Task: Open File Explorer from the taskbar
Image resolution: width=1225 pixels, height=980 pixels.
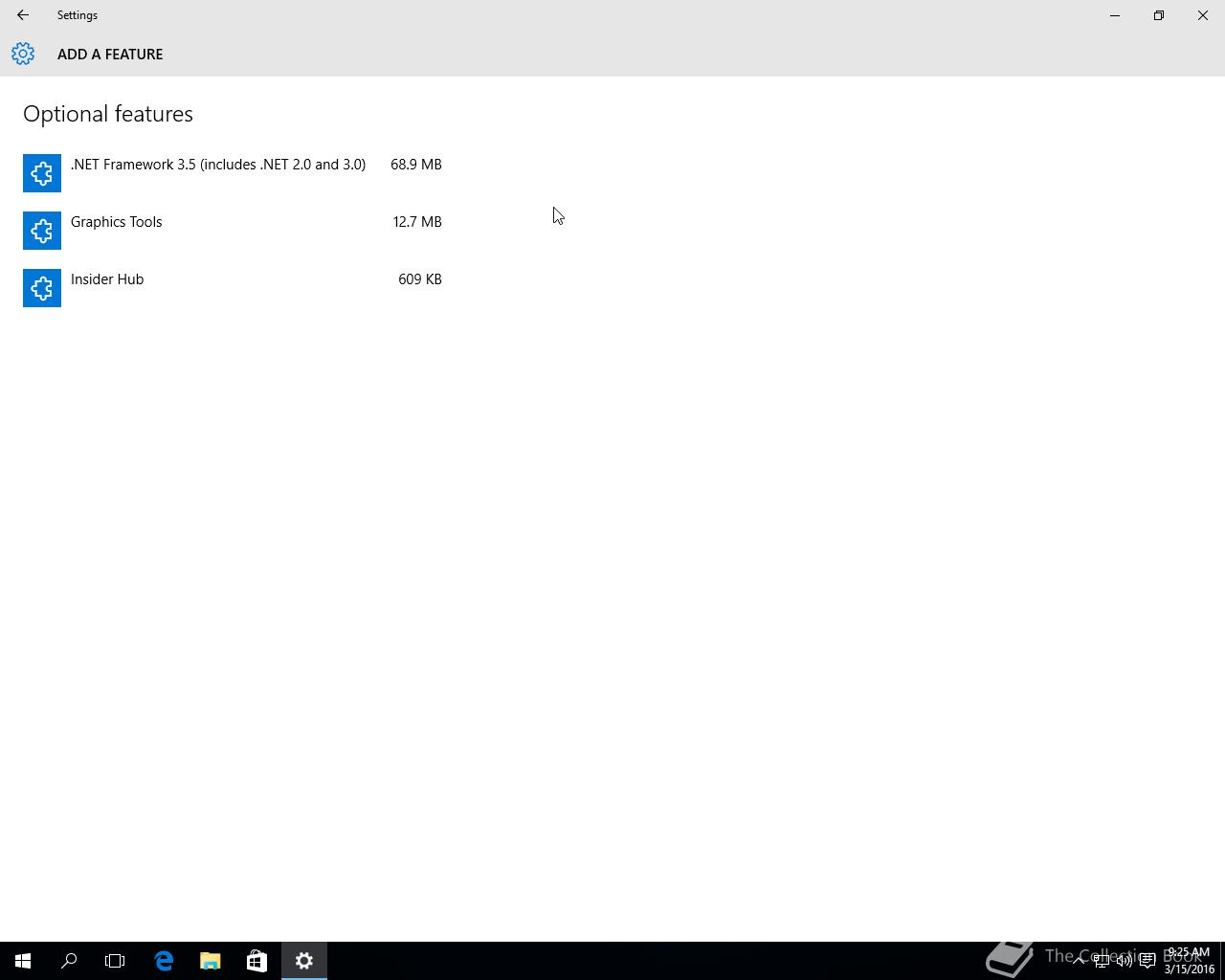Action: 210,961
